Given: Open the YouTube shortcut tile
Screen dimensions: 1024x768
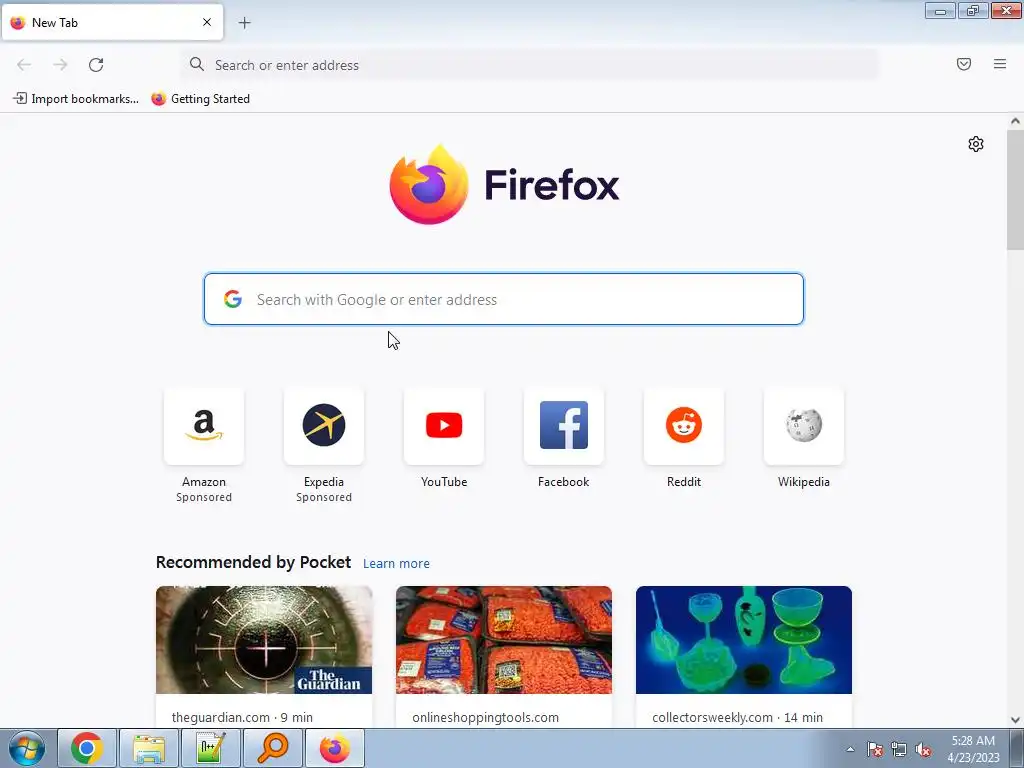Looking at the screenshot, I should tap(444, 426).
